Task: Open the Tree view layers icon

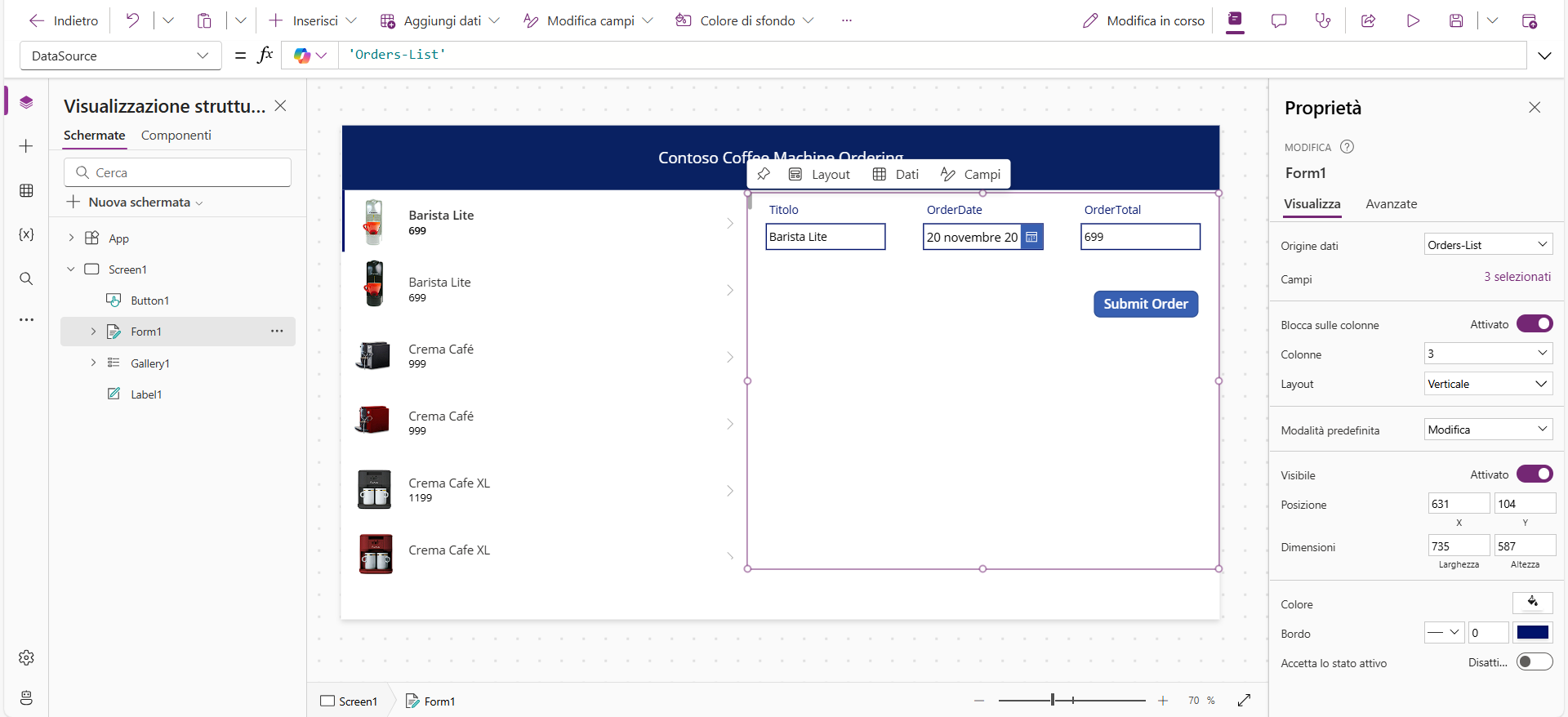Action: click(x=26, y=102)
